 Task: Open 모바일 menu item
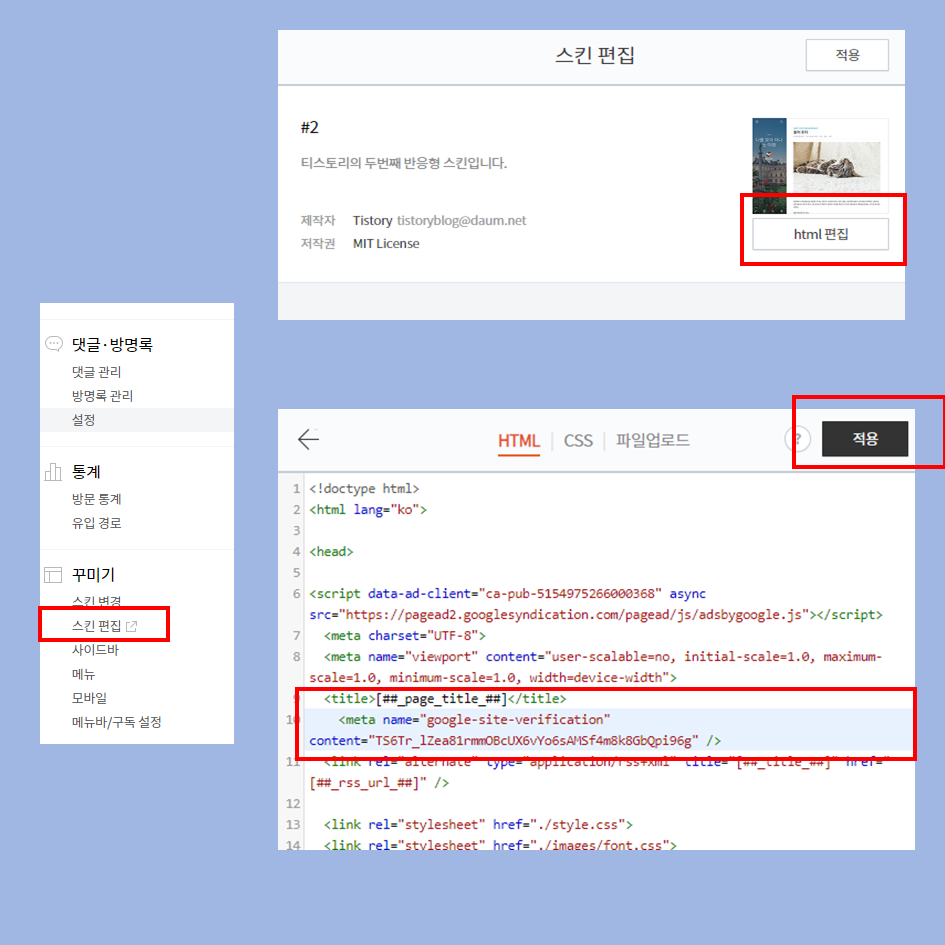[x=89, y=698]
